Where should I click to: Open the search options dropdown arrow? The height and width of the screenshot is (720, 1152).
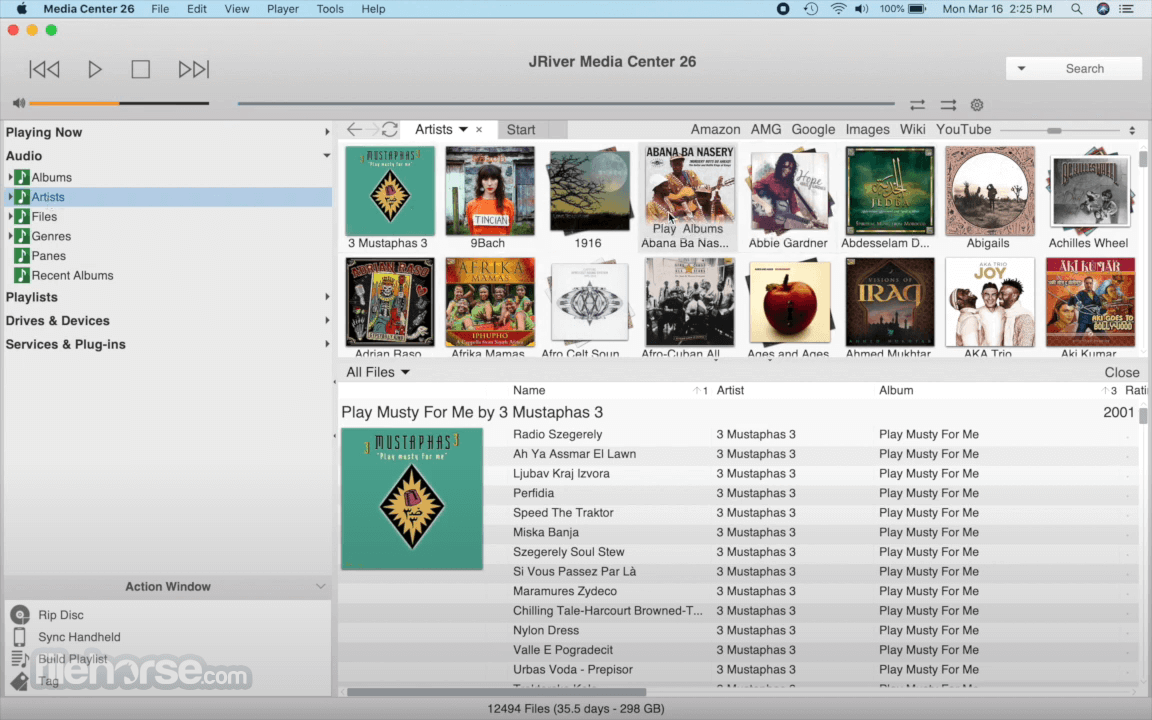click(x=1021, y=68)
